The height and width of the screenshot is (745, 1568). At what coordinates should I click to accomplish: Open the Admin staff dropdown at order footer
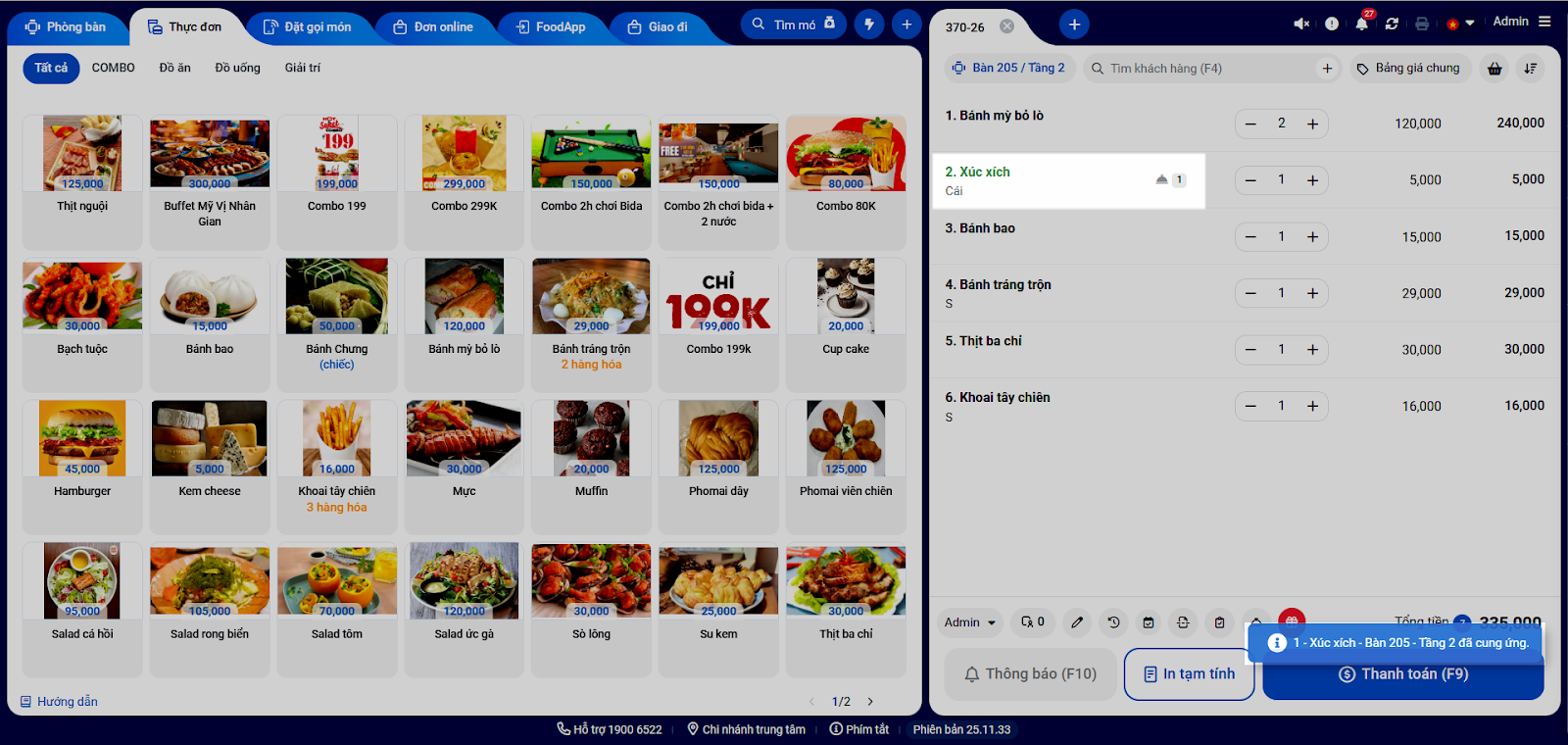(x=969, y=622)
